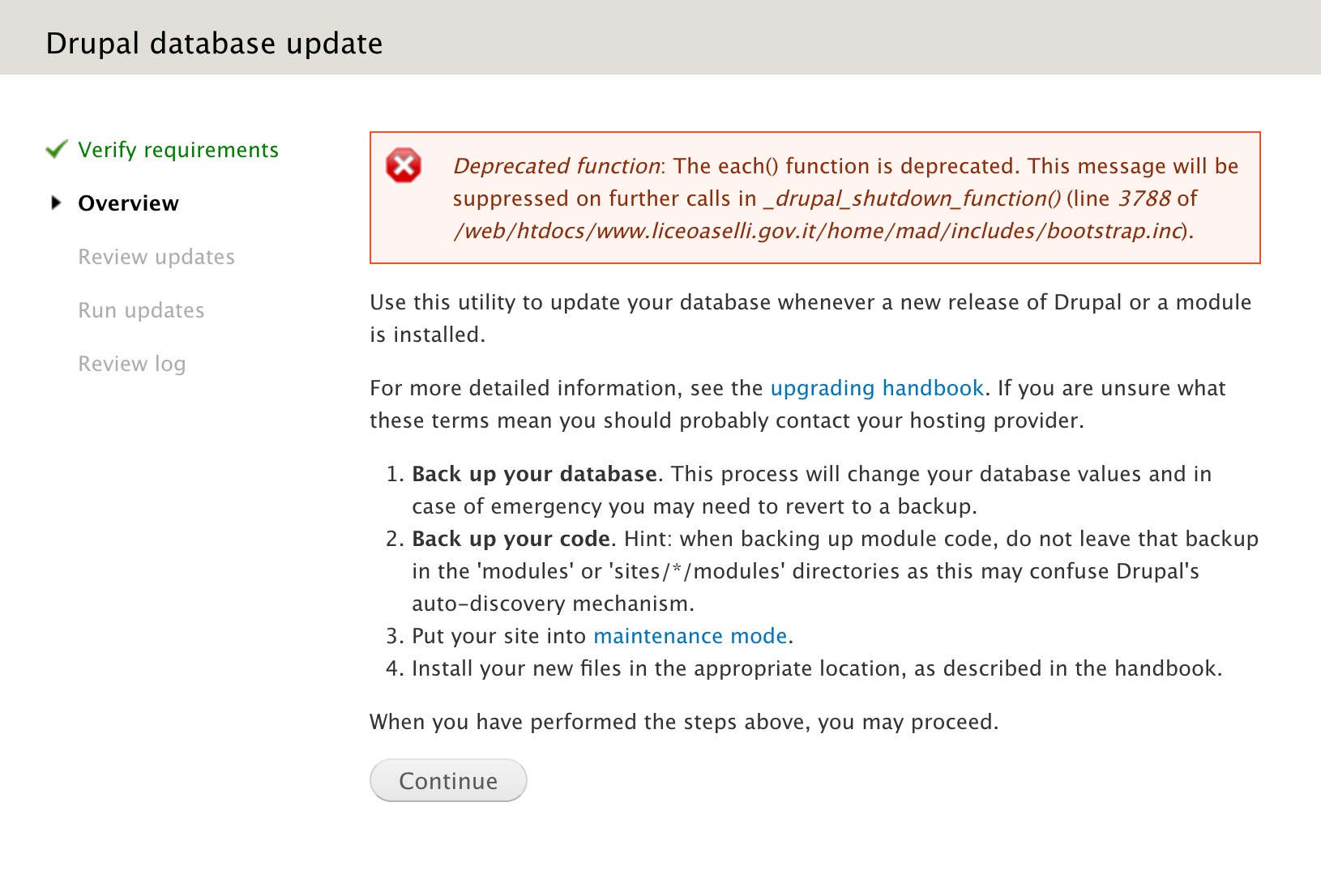1321x896 pixels.
Task: Open the maintenance mode link
Action: (690, 636)
